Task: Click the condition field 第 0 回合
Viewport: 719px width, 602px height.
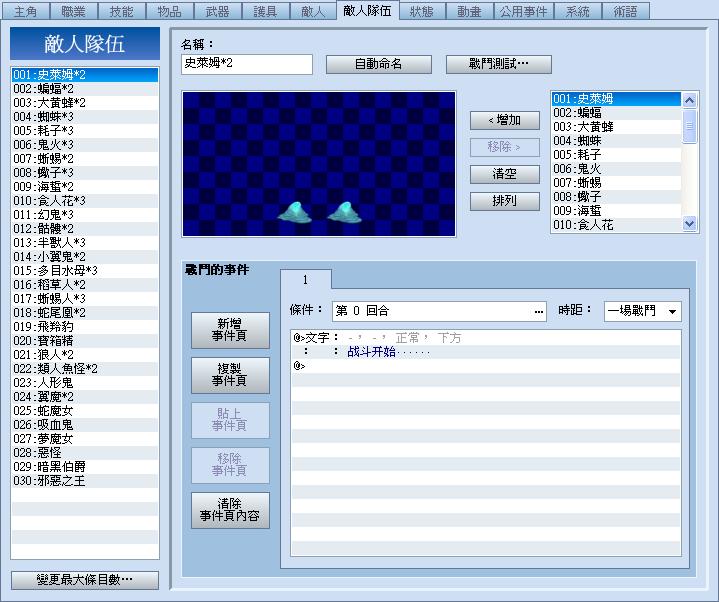Action: click(439, 311)
